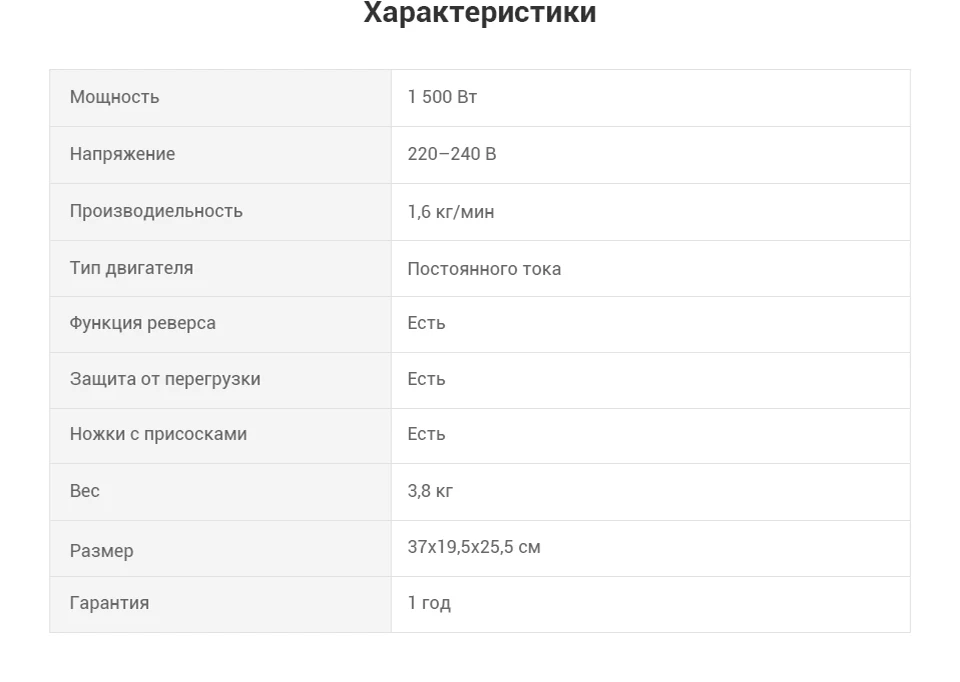
Task: Select the Защита от перегрузки label
Action: [x=165, y=380]
